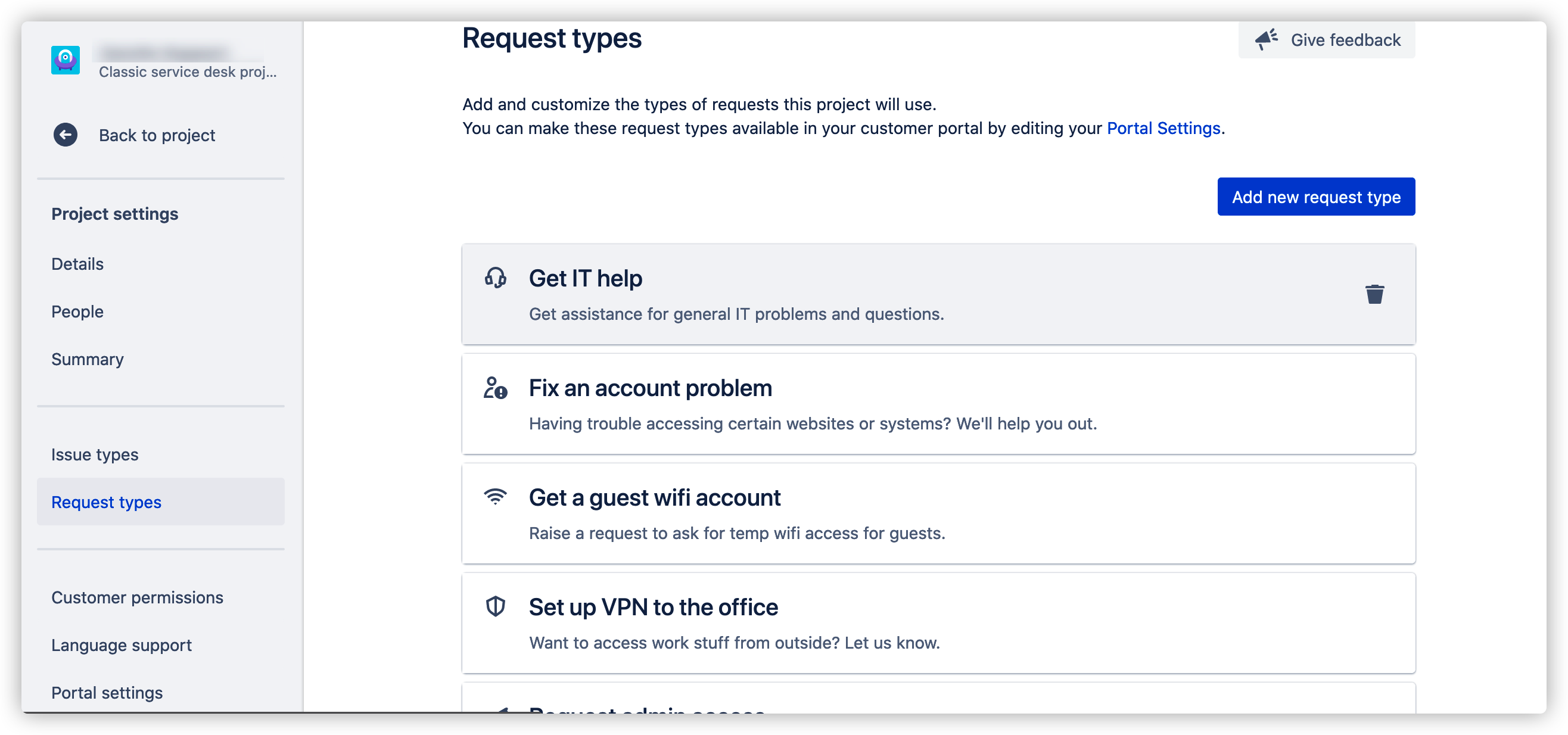This screenshot has height=735, width=1568.
Task: Click the shield icon for VPN request
Action: click(496, 606)
